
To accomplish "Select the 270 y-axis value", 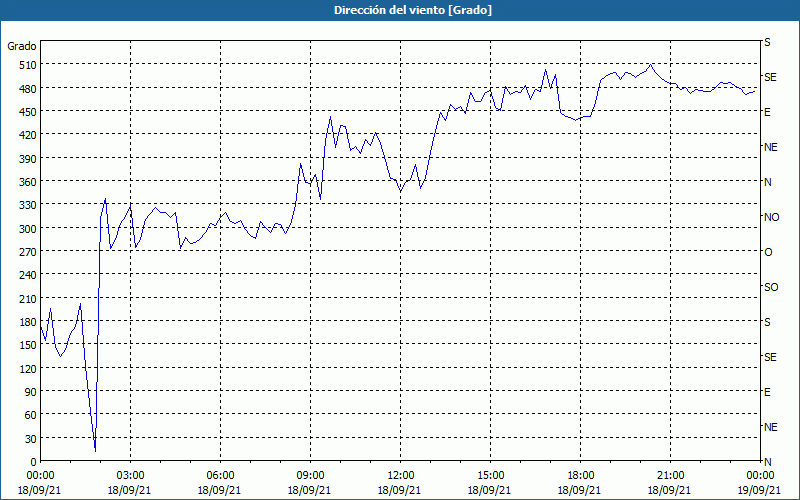I will (x=29, y=252).
